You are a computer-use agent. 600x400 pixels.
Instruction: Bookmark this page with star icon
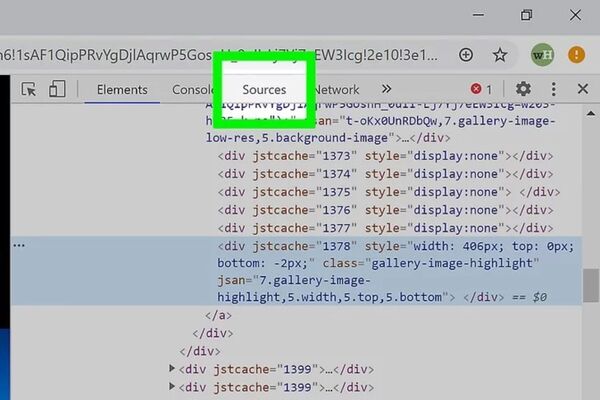[x=500, y=54]
